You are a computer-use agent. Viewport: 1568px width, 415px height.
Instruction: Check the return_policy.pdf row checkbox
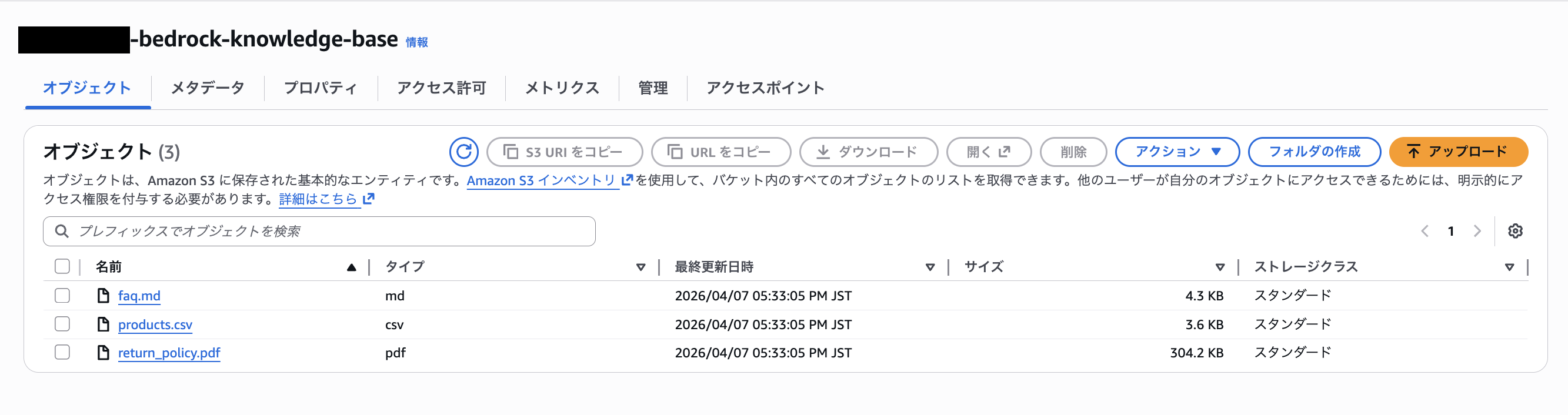62,353
